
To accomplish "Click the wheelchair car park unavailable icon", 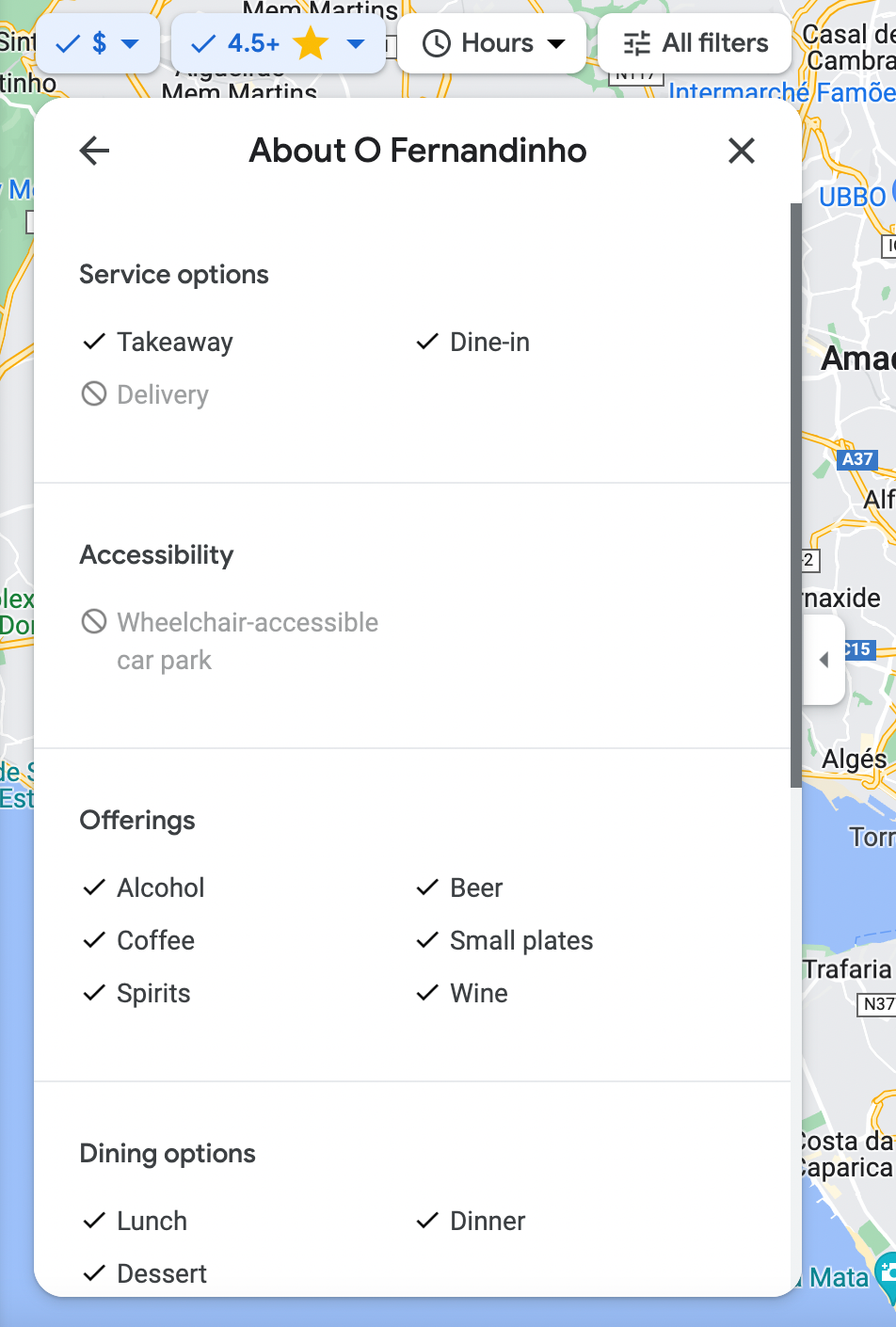I will (94, 621).
